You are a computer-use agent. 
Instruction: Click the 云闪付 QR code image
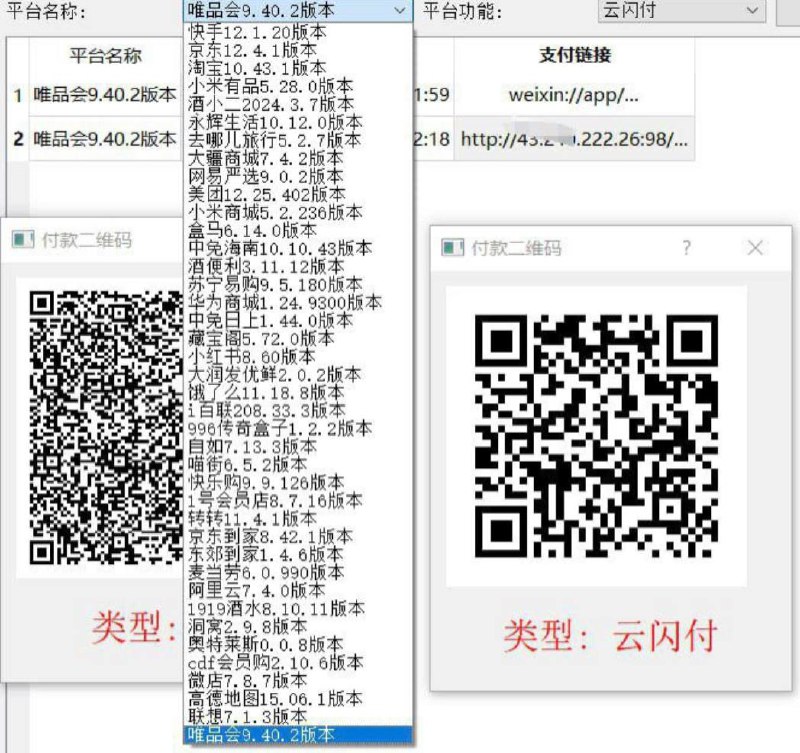tap(596, 436)
